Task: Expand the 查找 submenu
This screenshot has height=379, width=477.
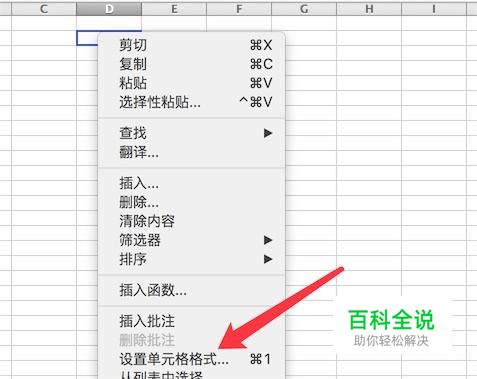Action: [x=192, y=133]
